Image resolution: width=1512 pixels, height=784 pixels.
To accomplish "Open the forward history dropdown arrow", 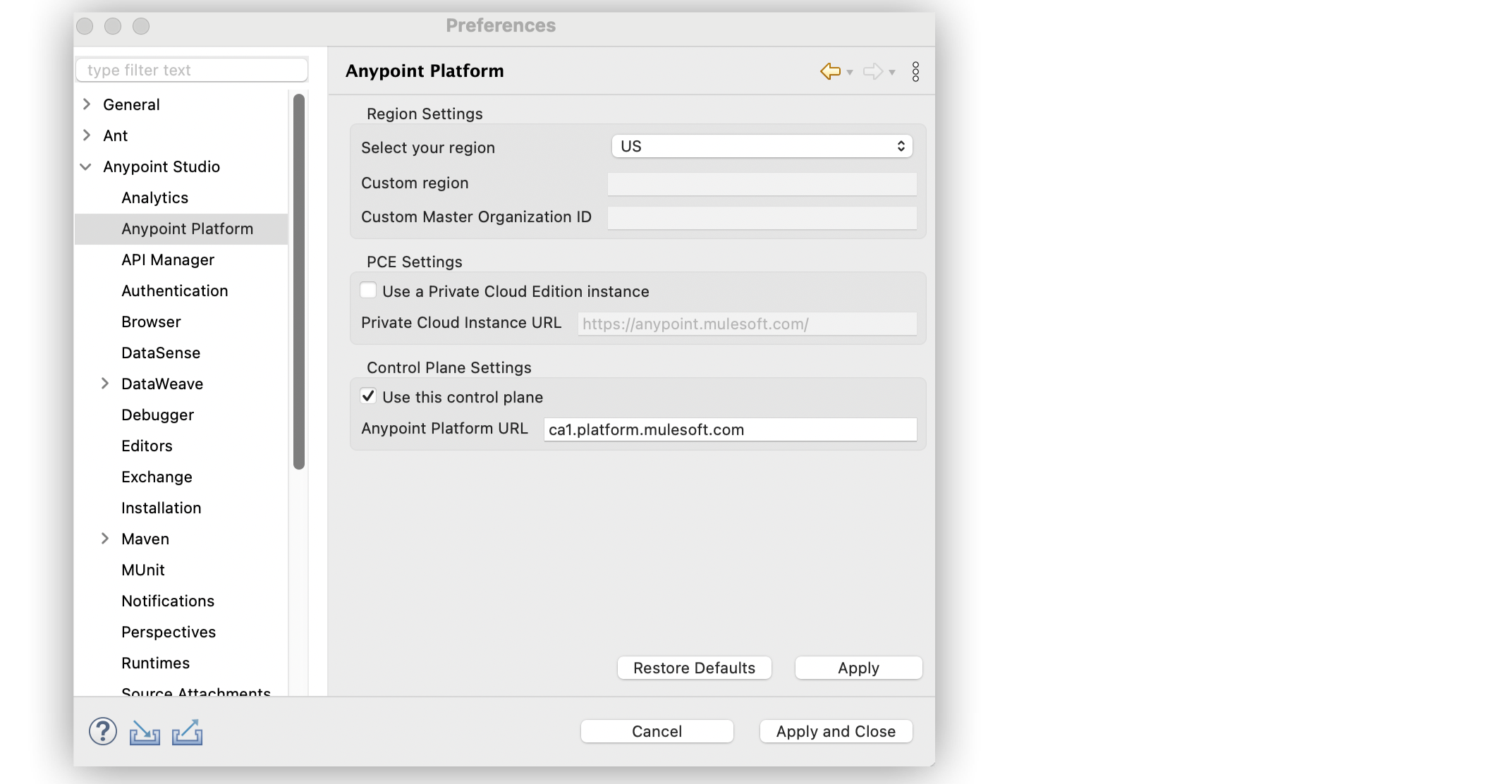I will tap(892, 73).
